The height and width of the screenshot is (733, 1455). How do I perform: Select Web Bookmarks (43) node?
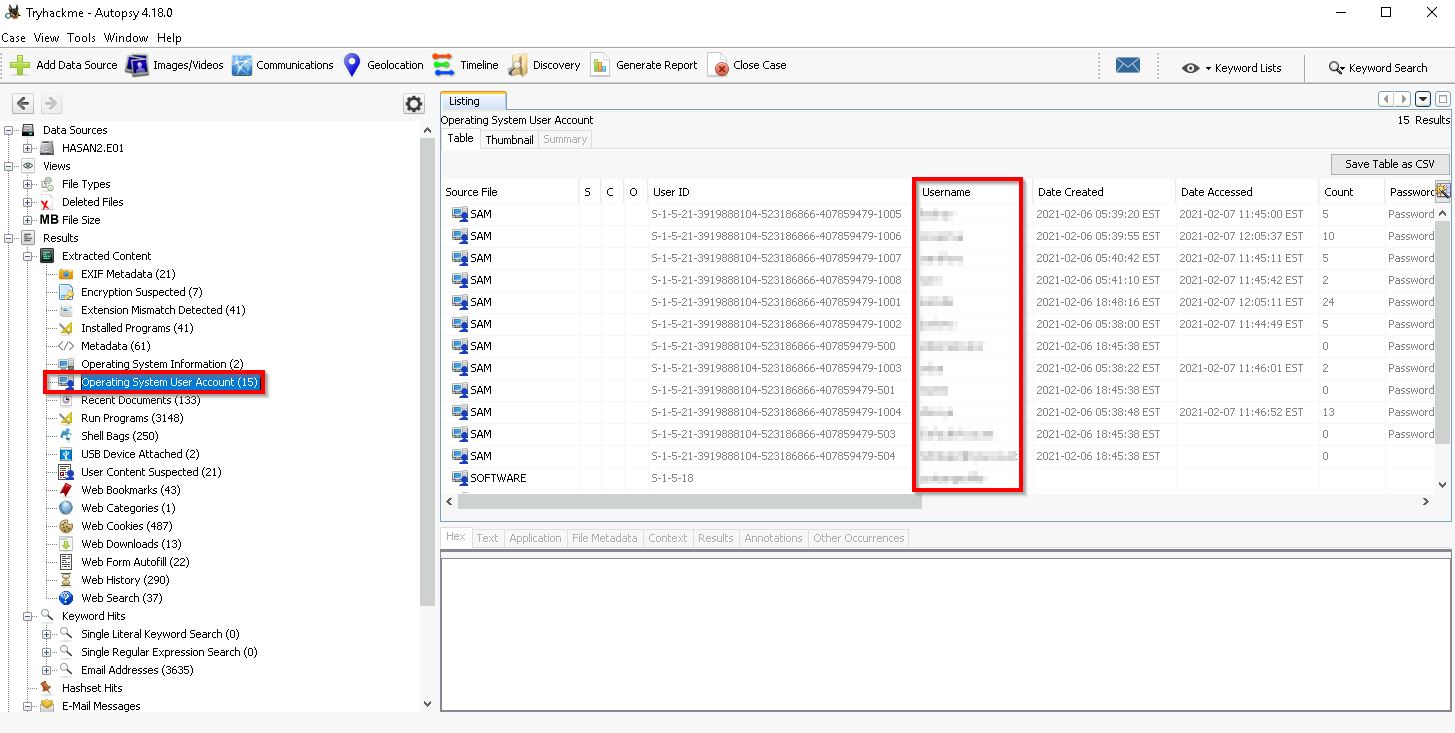131,490
